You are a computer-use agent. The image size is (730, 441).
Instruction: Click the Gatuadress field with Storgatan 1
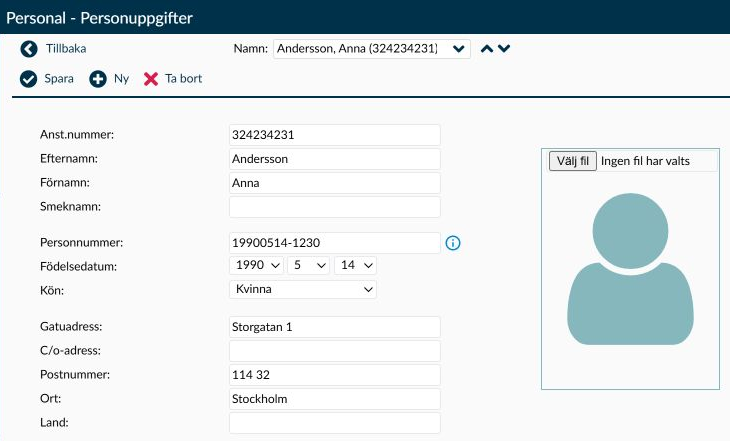335,327
